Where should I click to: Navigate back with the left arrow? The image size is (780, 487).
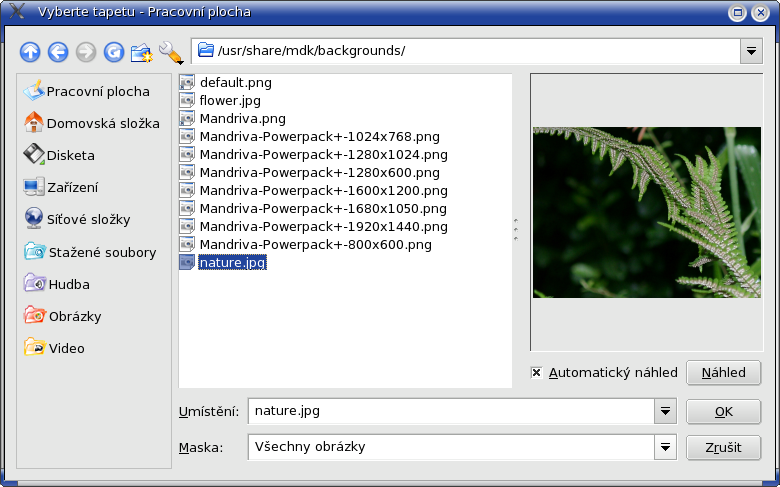(x=58, y=52)
